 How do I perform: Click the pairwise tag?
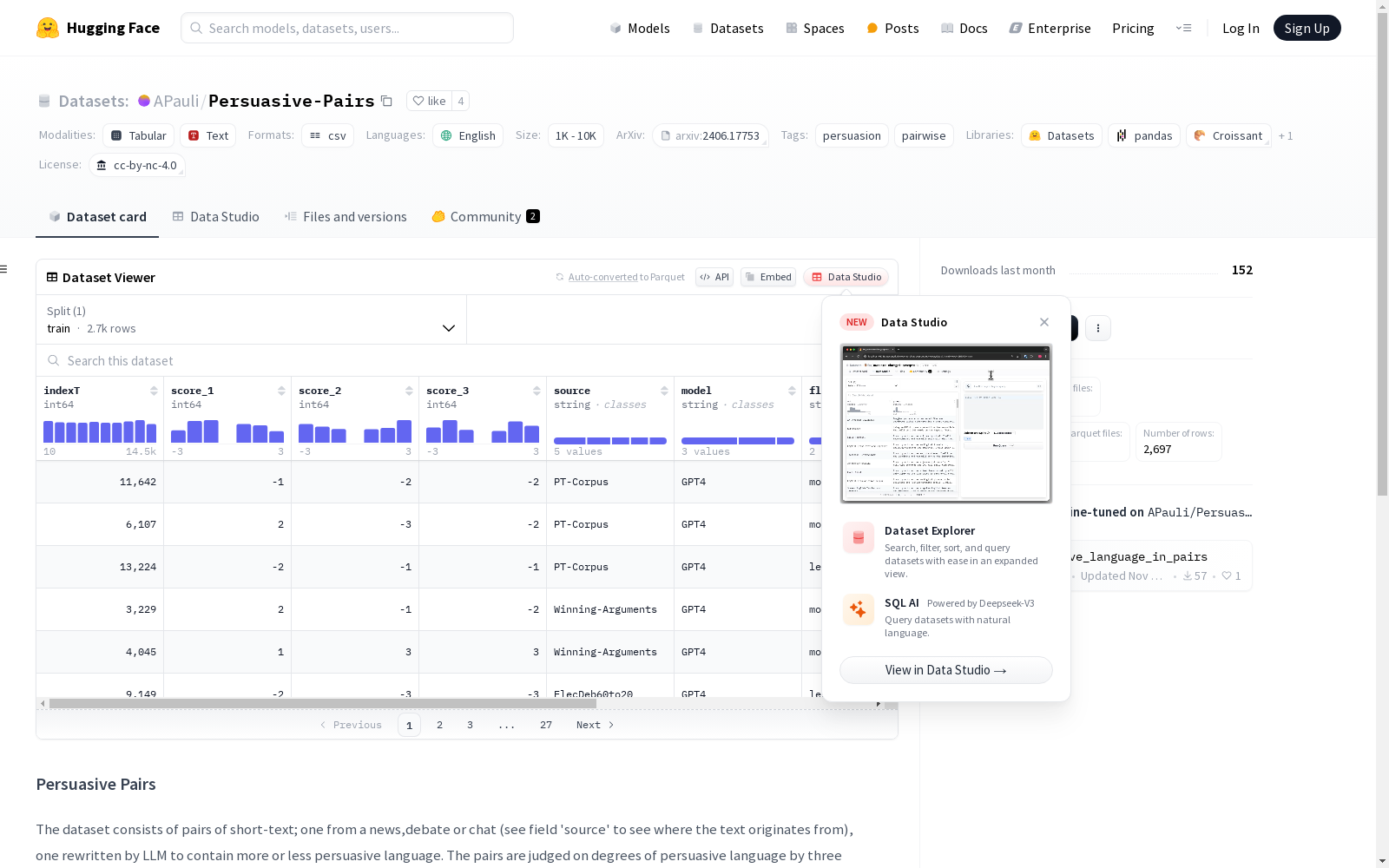coord(924,135)
